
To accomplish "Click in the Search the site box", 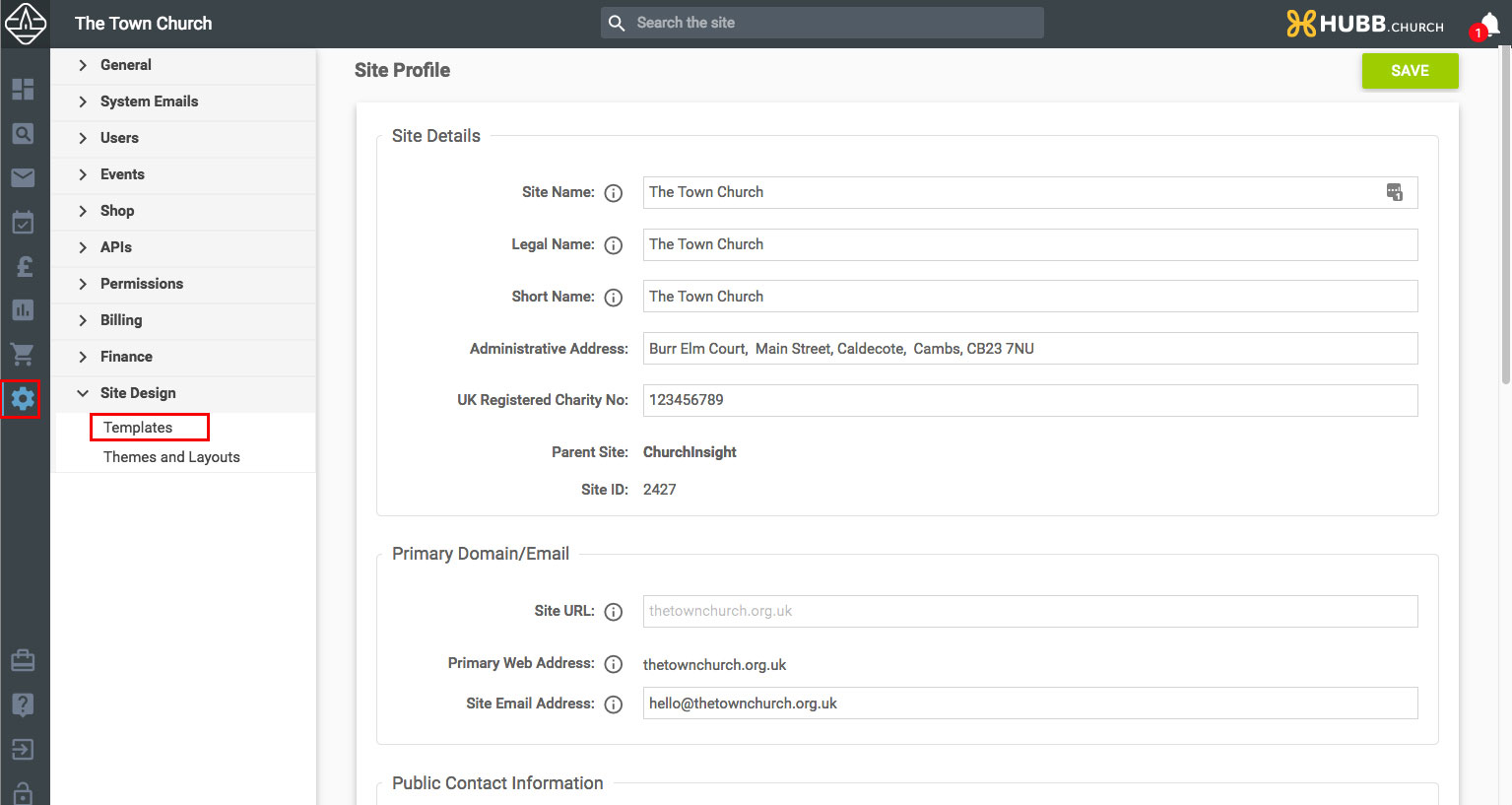I will pos(822,23).
